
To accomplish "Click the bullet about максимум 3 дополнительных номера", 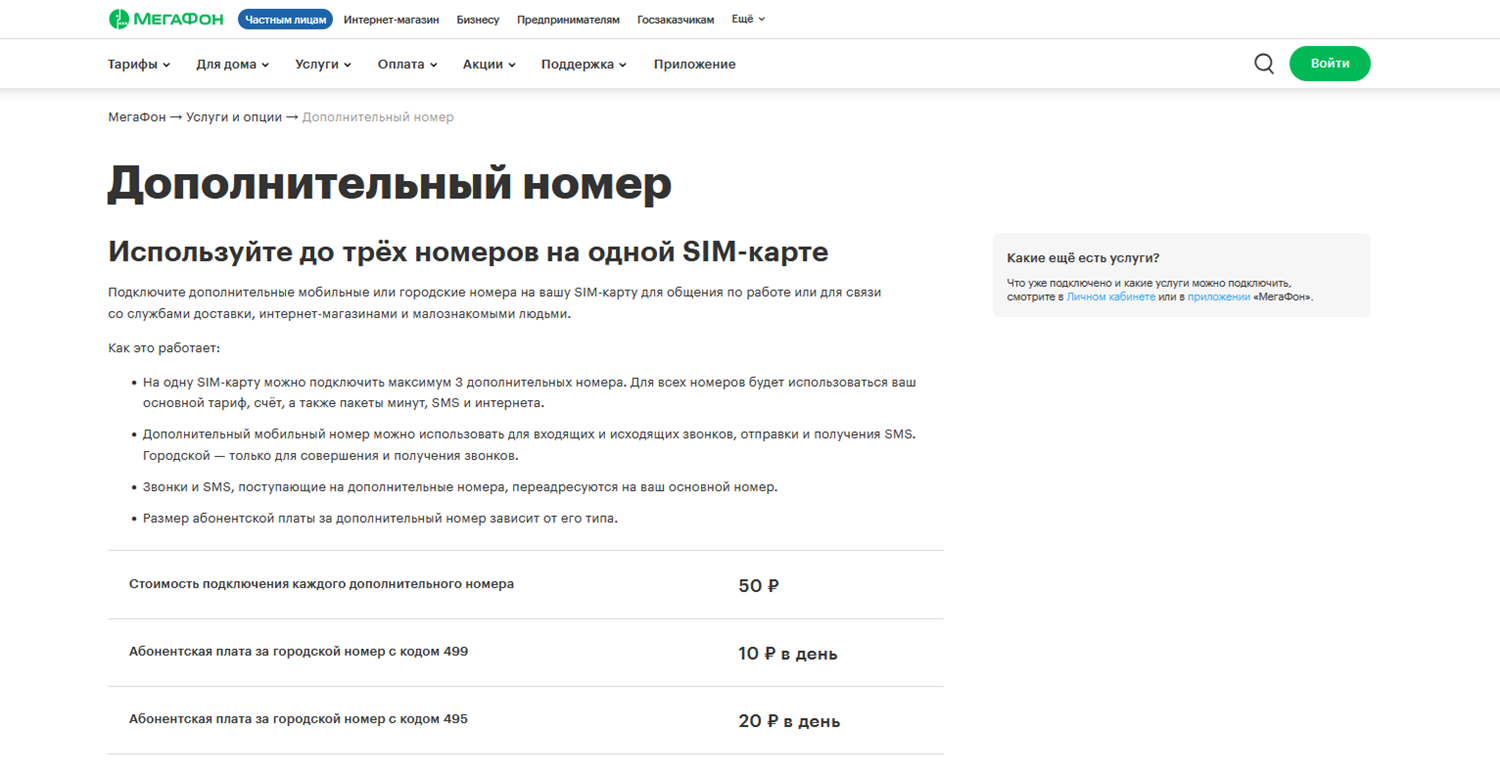I will point(529,392).
